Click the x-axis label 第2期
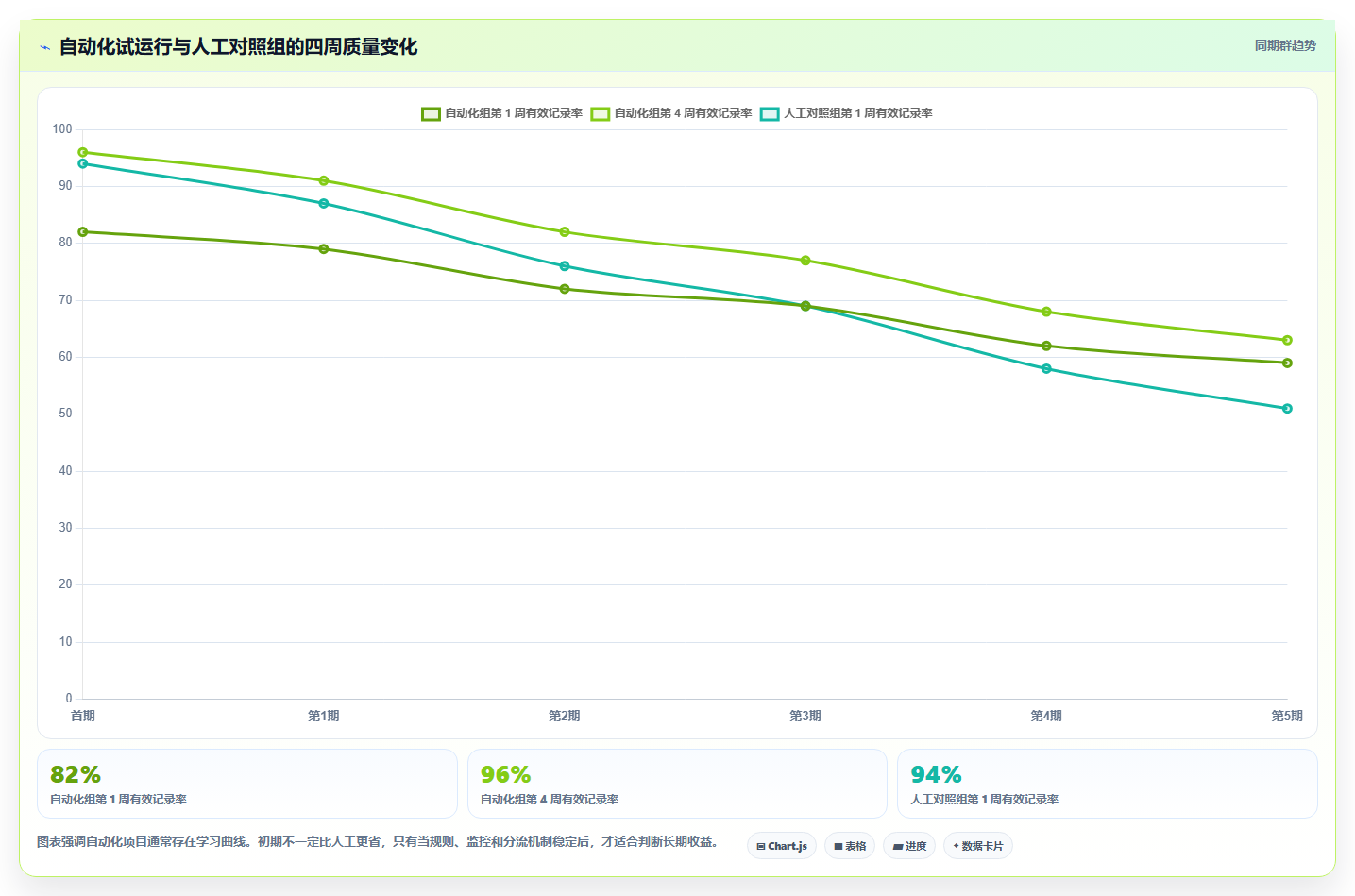 tap(565, 716)
